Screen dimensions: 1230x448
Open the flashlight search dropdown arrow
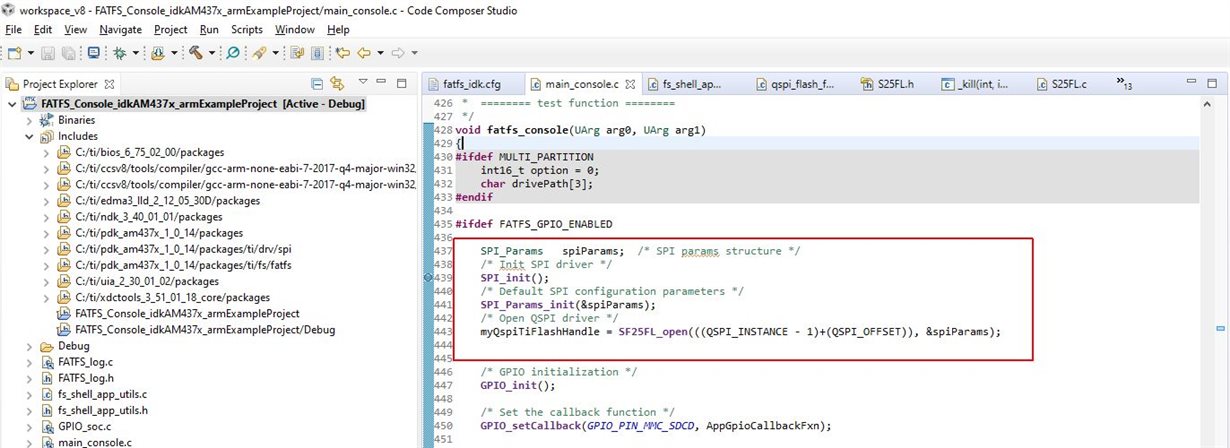pyautogui.click(x=274, y=53)
